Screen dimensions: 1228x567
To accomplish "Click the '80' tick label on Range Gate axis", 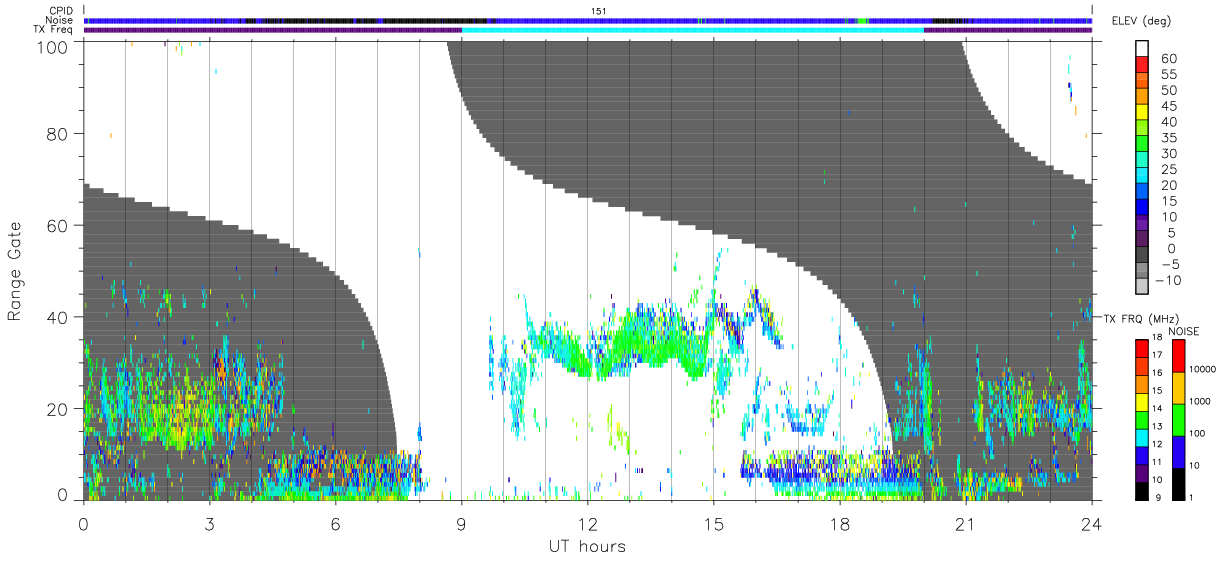I will (56, 134).
